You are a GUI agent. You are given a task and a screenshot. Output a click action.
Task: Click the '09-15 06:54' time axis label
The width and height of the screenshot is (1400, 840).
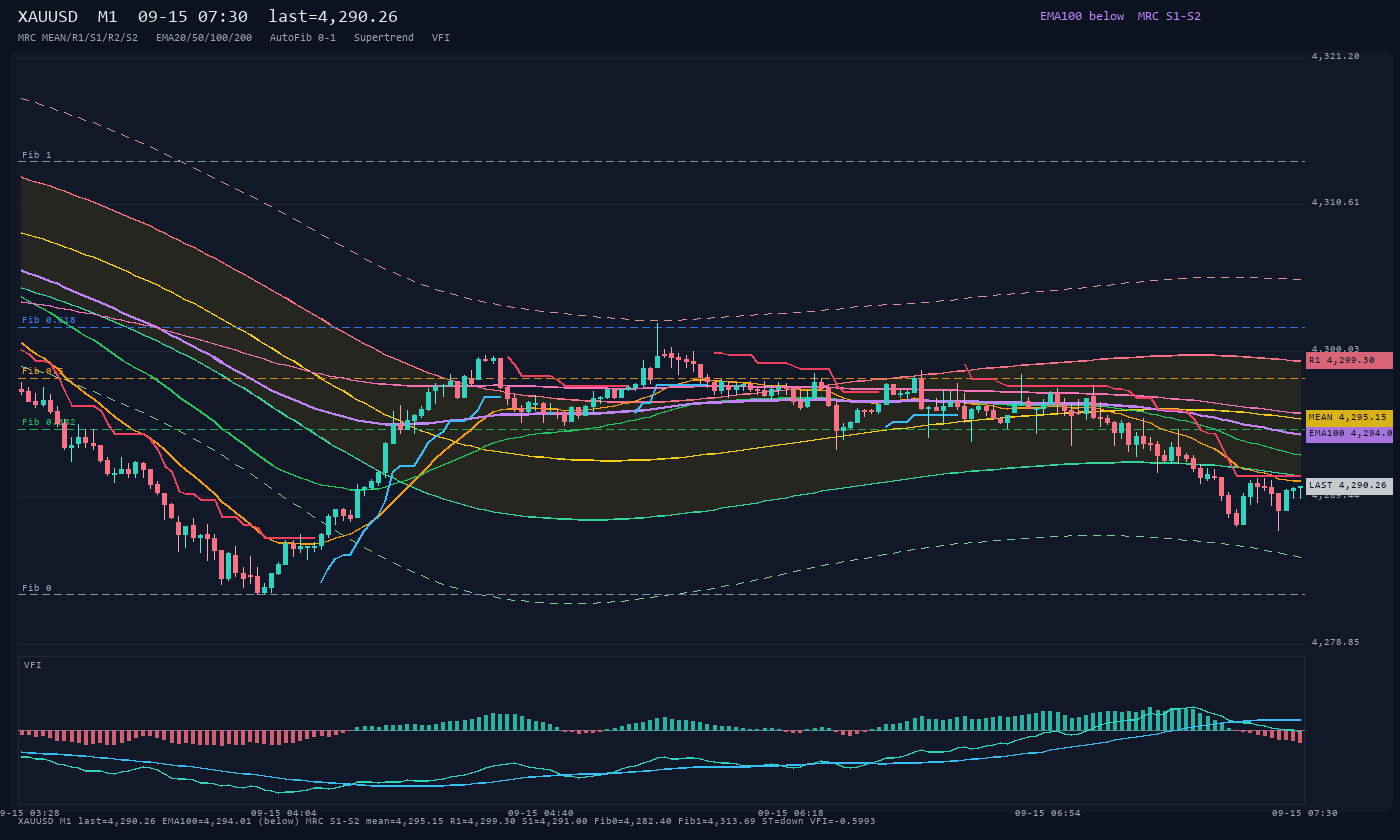pyautogui.click(x=1048, y=813)
